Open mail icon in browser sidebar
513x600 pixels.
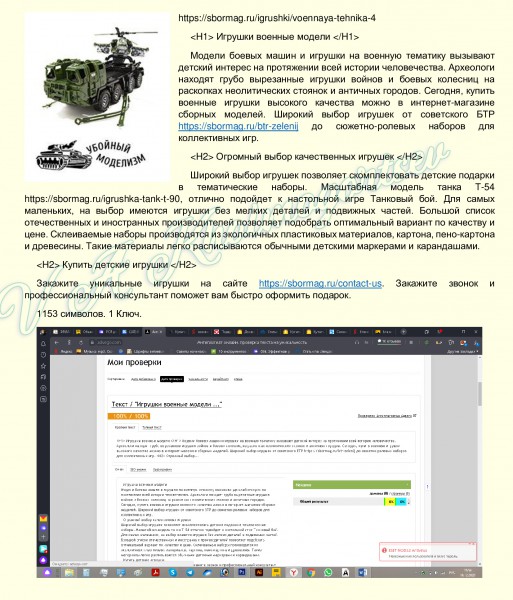[x=43, y=518]
